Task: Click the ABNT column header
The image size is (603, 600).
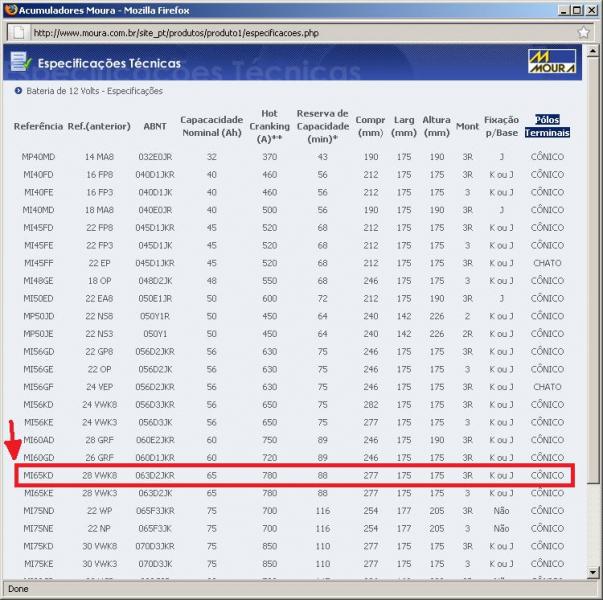Action: (155, 126)
